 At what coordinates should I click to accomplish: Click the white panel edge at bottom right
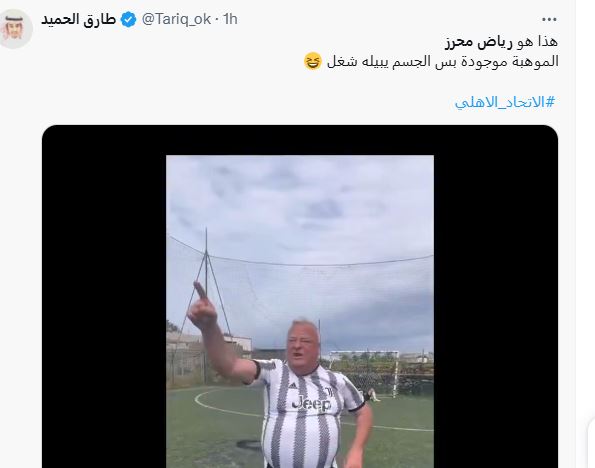591,442
